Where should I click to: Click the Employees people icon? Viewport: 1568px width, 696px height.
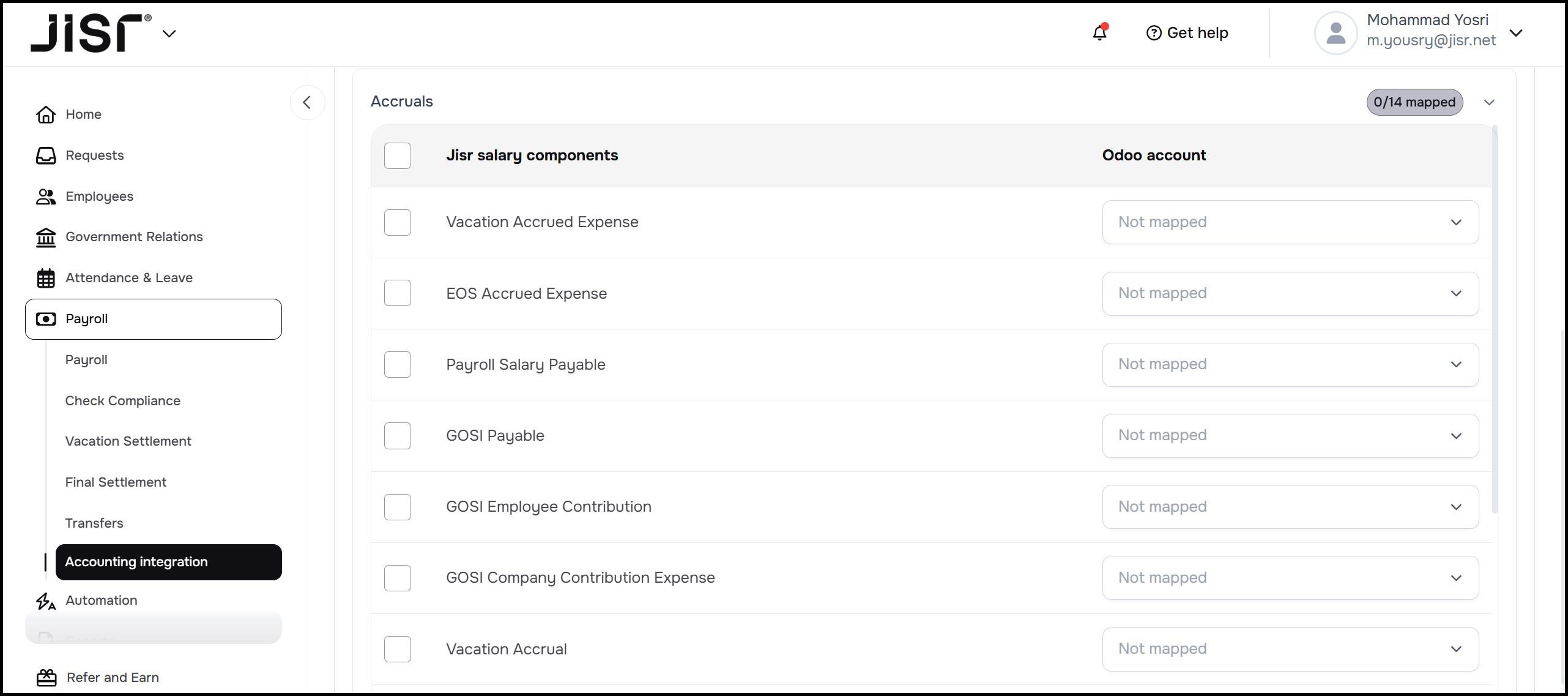pos(46,196)
